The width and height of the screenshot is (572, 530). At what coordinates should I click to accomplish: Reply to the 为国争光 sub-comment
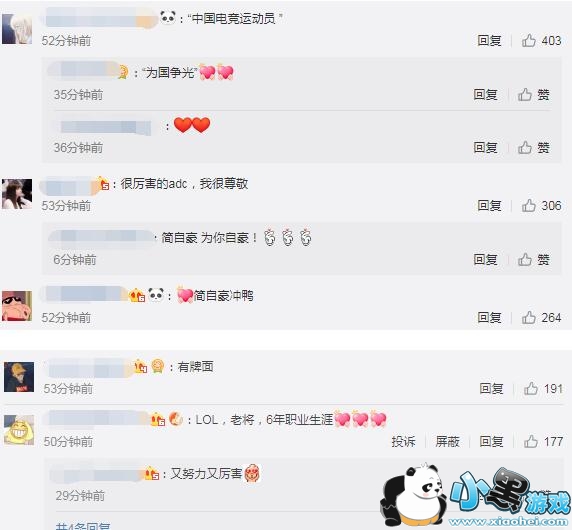point(486,95)
